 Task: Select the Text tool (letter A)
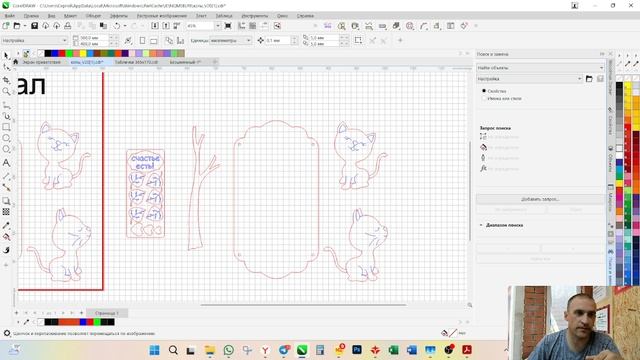(6, 163)
